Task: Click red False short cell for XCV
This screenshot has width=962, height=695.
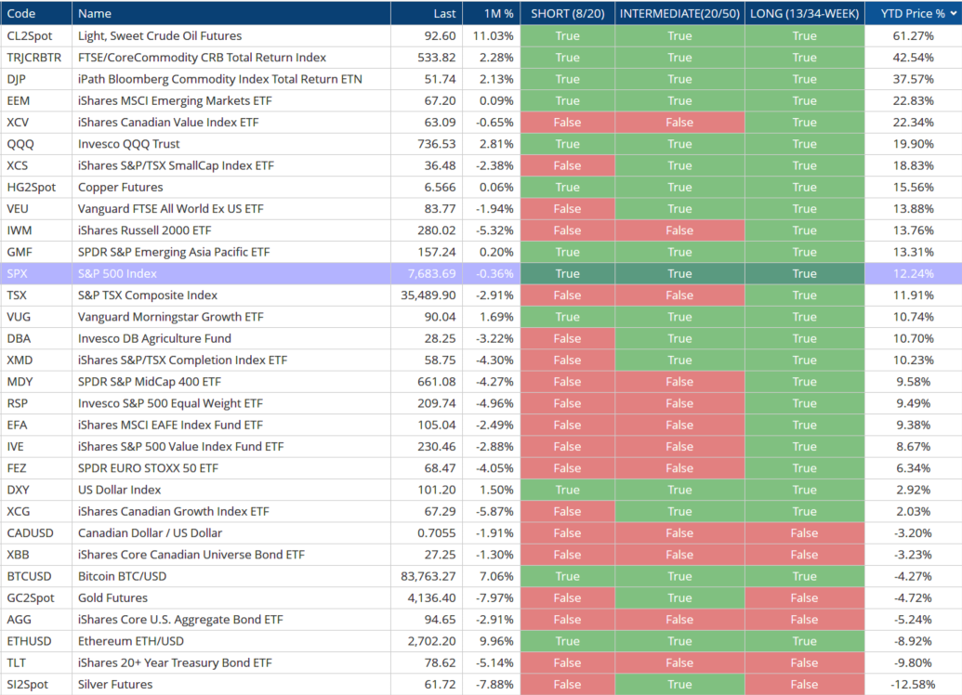Action: coord(568,123)
